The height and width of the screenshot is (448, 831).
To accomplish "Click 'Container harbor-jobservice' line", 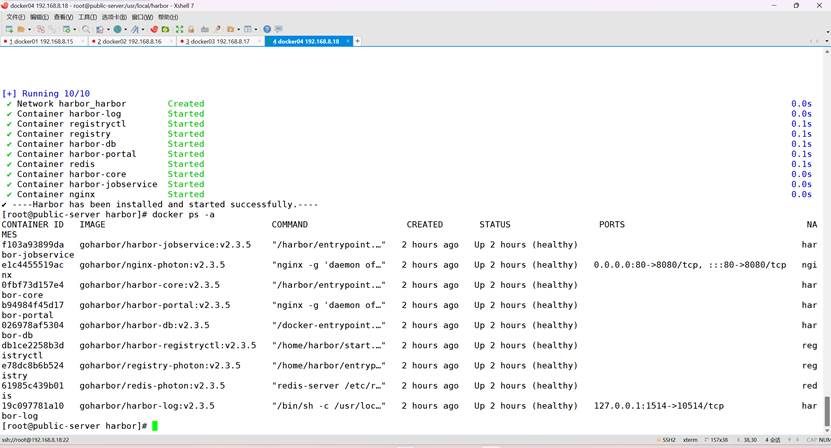I will (x=87, y=184).
